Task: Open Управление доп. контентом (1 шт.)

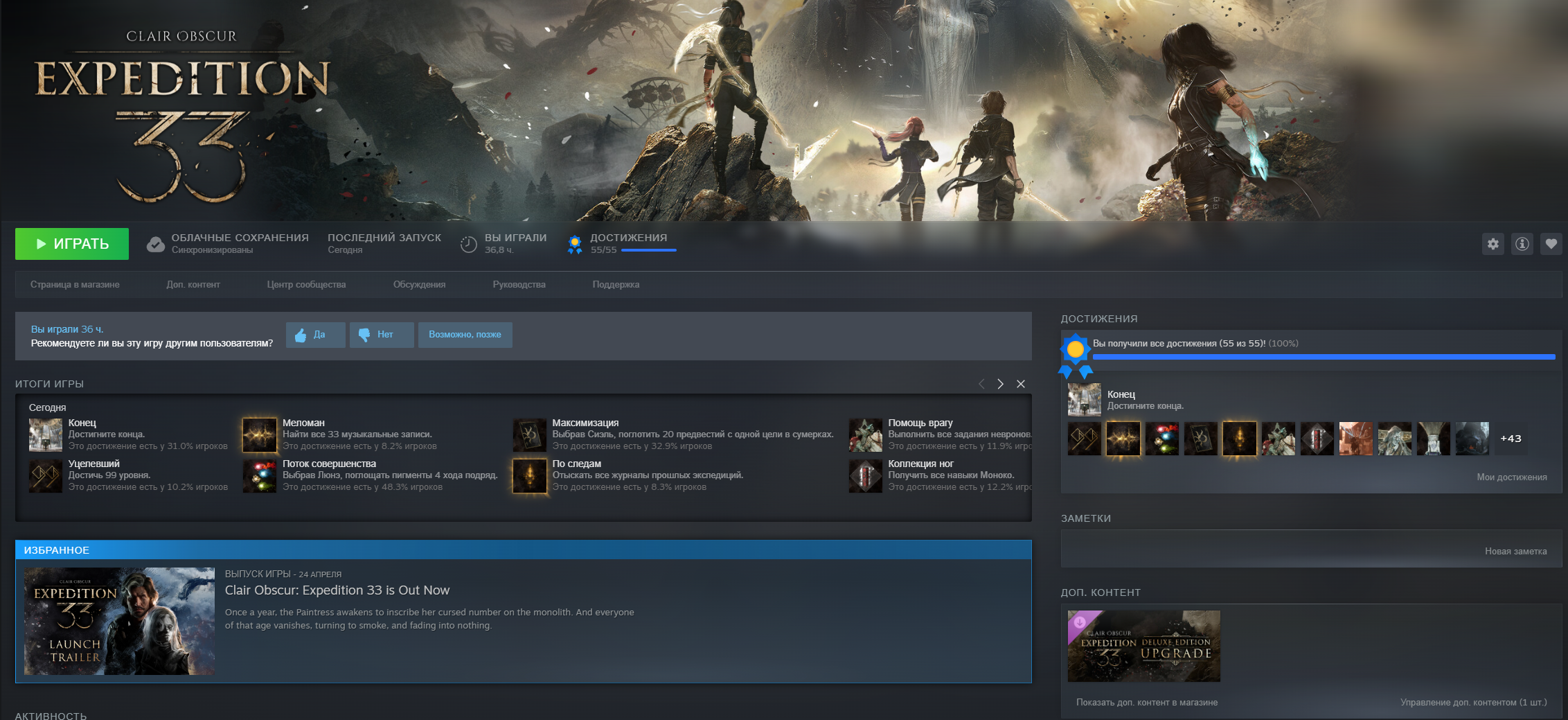Action: click(x=1474, y=703)
